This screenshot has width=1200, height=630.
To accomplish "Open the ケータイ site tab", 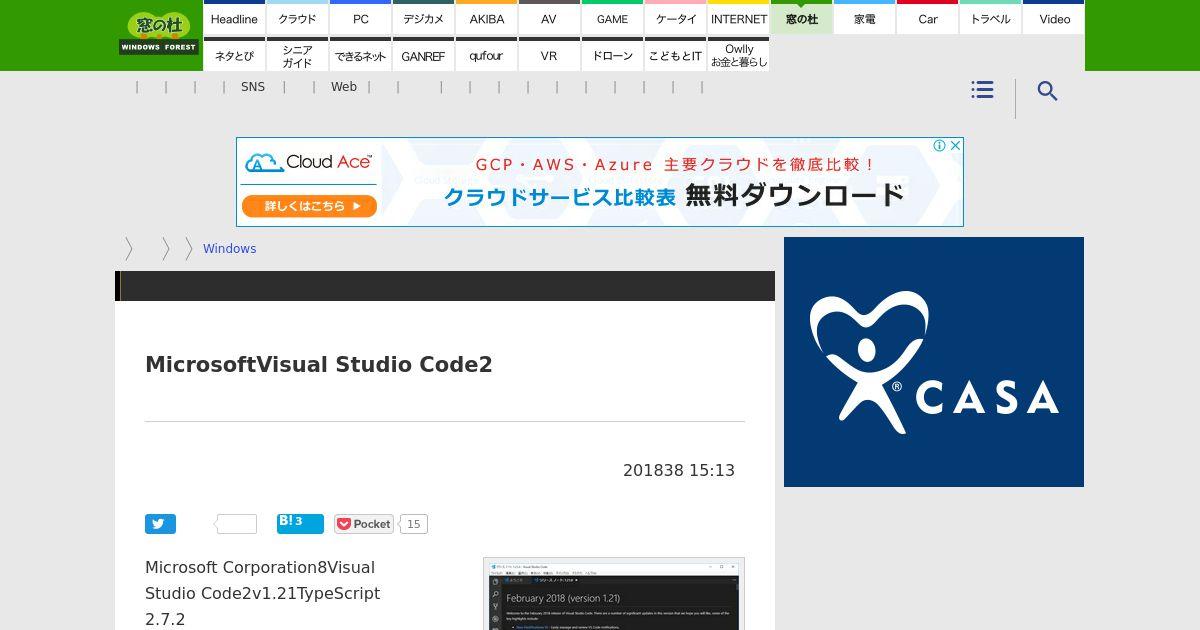I will pos(675,18).
